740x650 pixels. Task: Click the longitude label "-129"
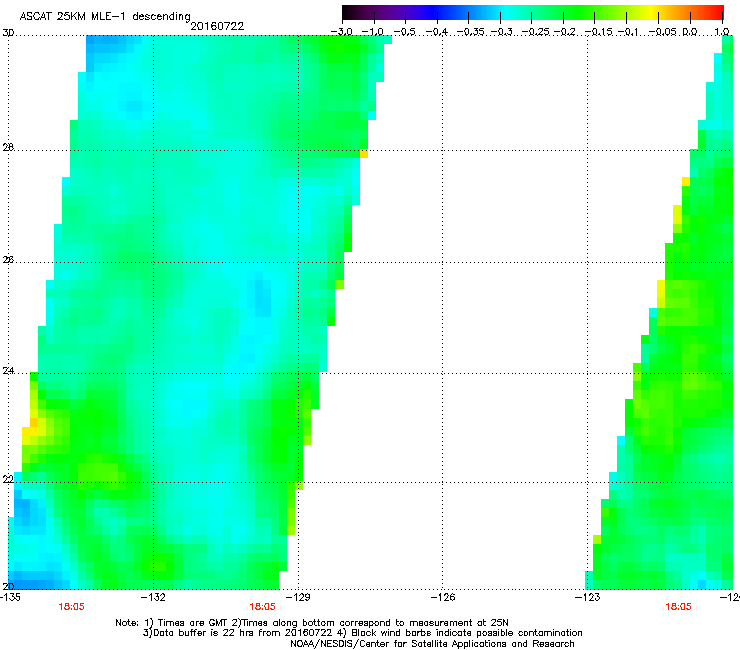[298, 597]
